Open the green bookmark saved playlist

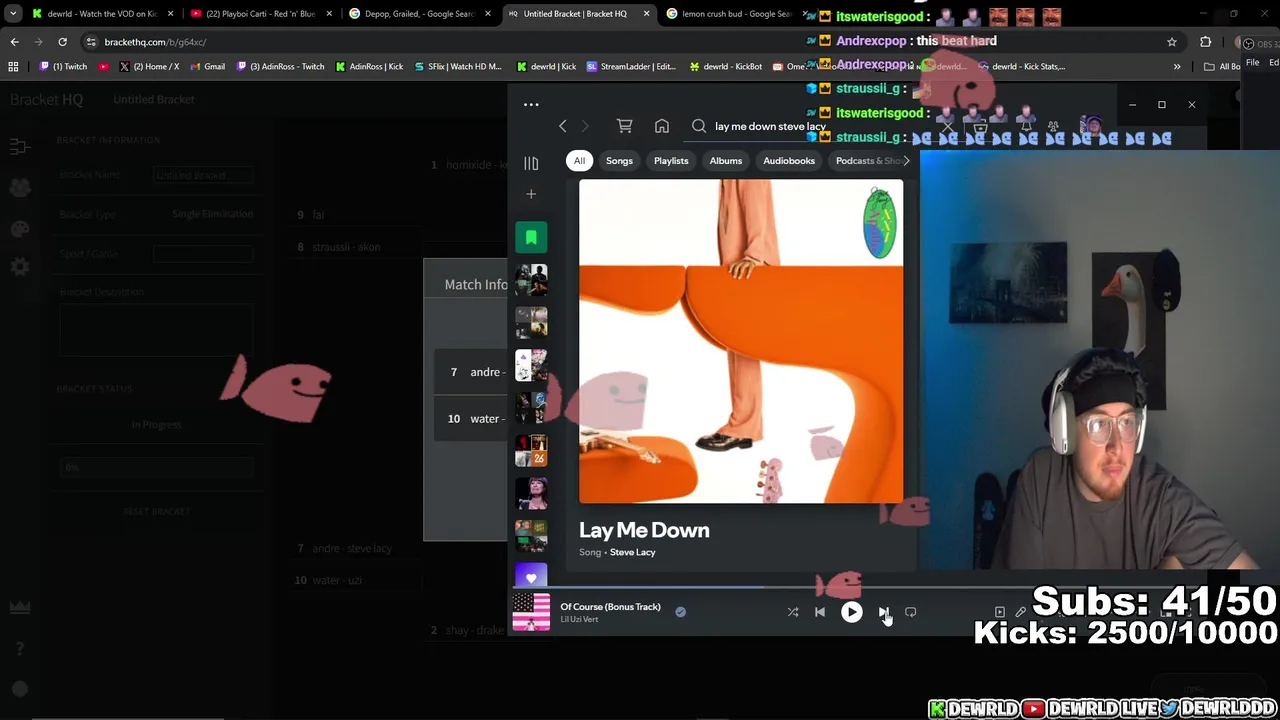click(531, 237)
